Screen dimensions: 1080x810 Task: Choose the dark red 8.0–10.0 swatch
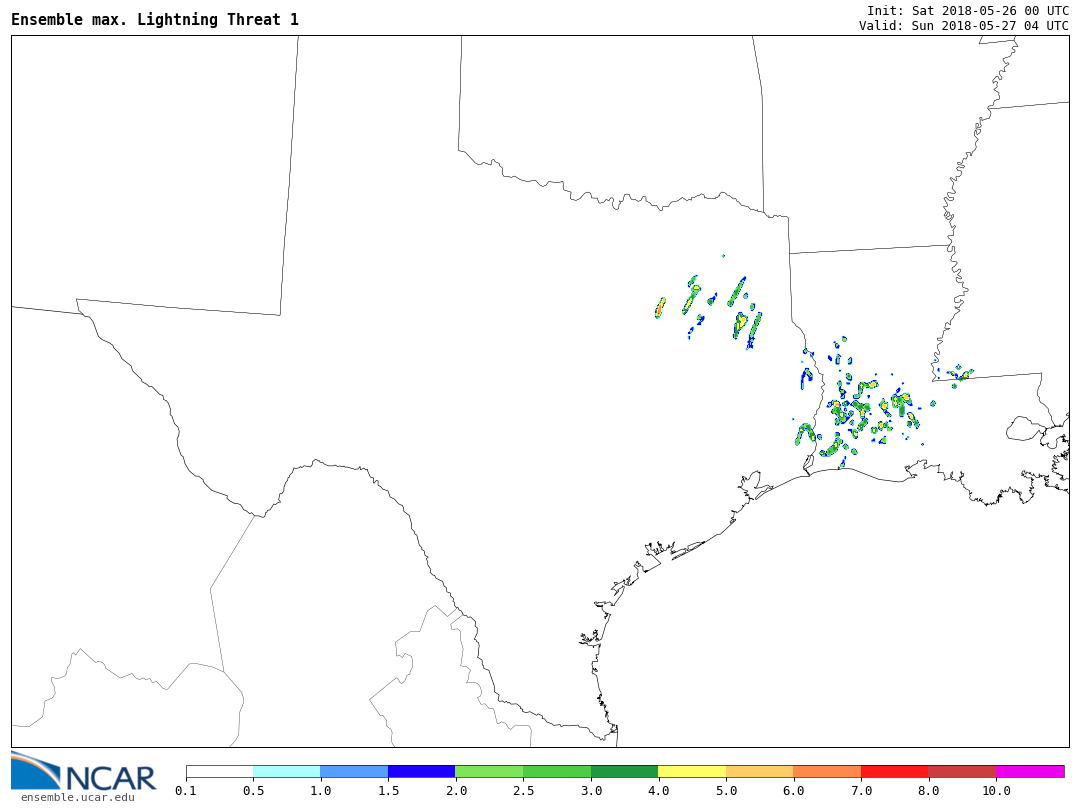click(x=961, y=771)
